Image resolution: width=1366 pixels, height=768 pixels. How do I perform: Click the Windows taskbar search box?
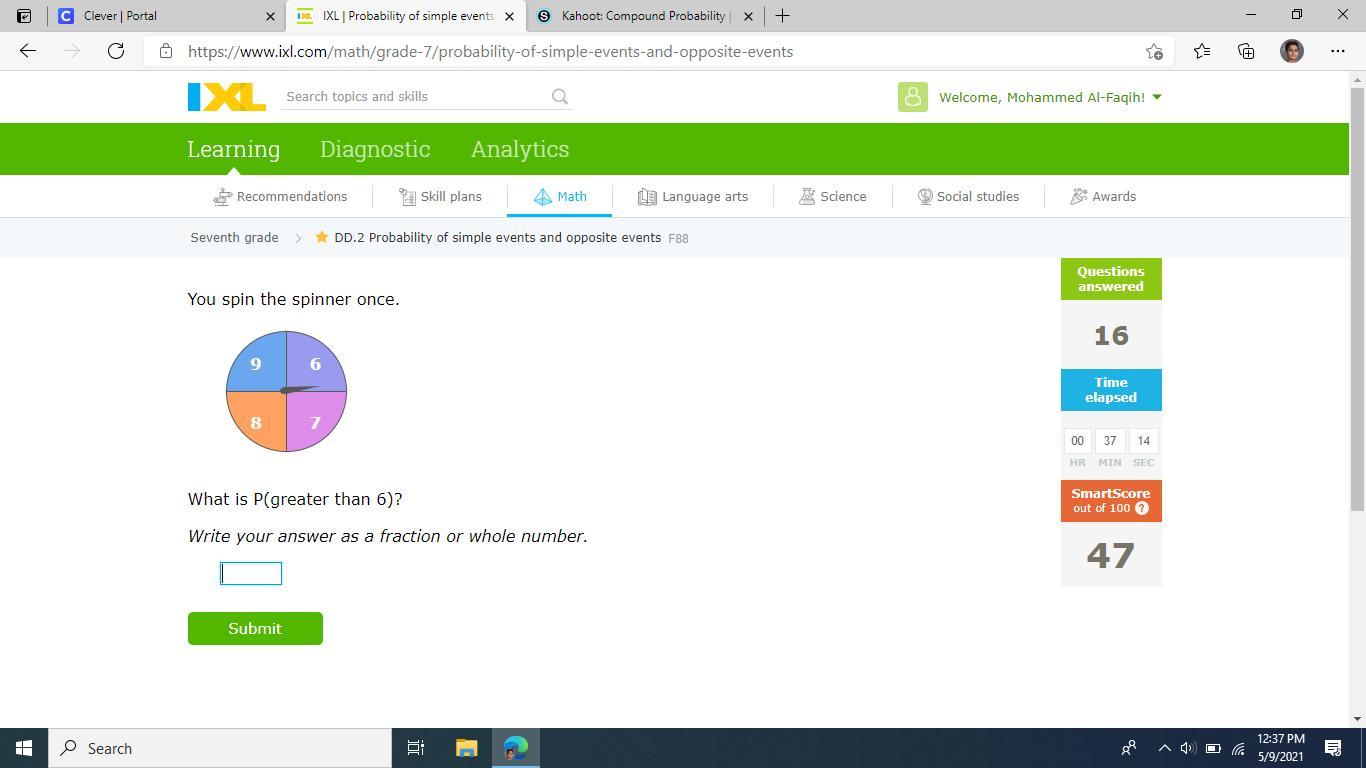coord(220,748)
